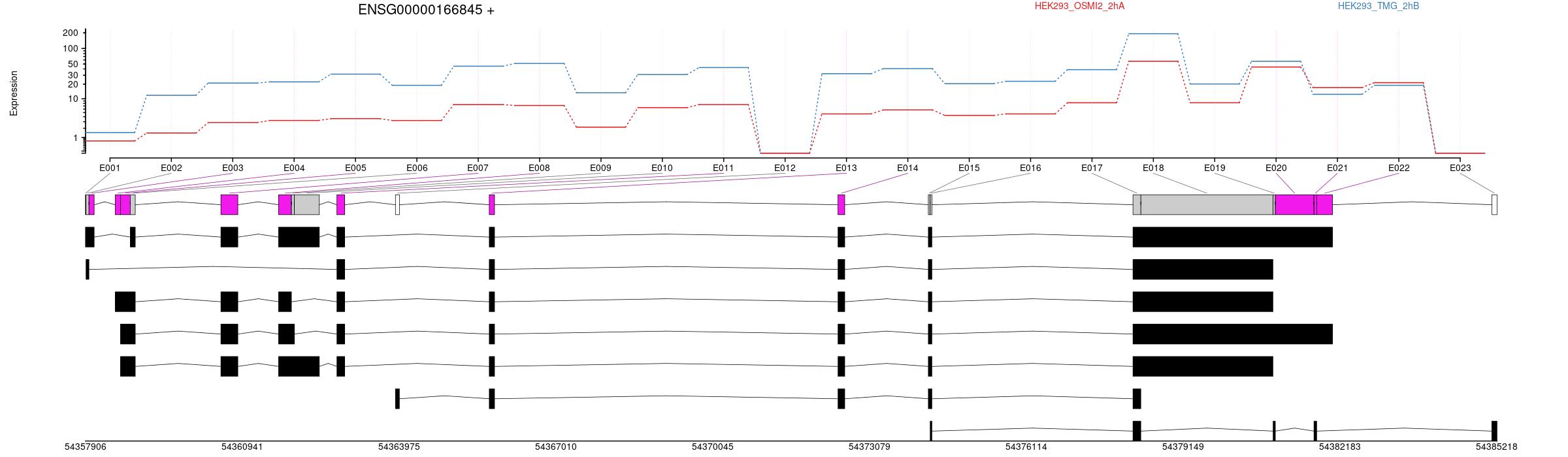Select exon label E005
This screenshot has height=457, width=1568.
click(355, 168)
